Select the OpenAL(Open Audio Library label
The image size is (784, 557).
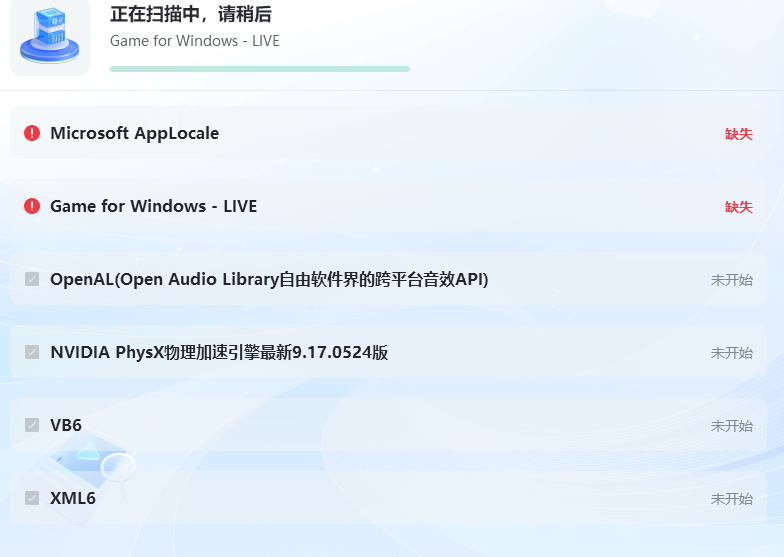coord(269,280)
